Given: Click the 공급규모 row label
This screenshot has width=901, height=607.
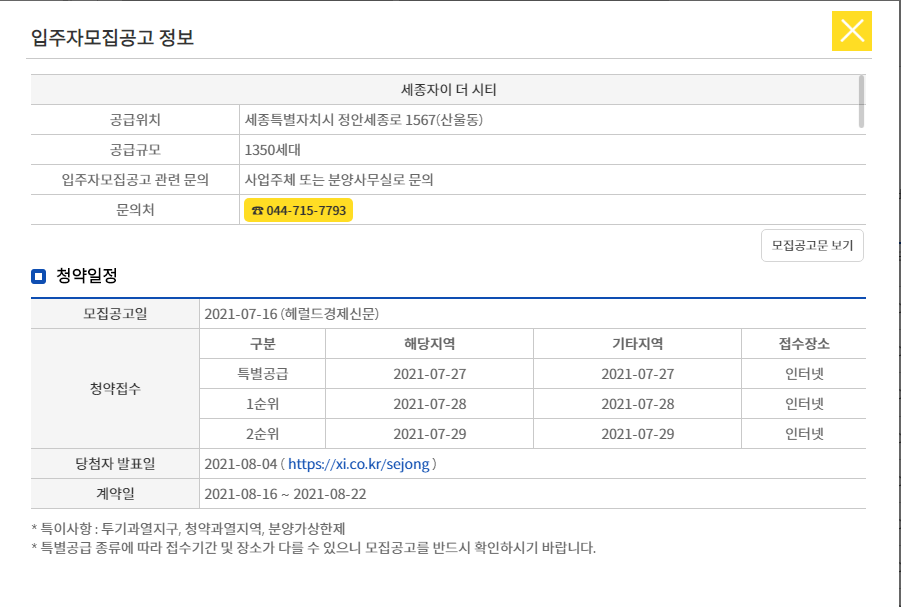Looking at the screenshot, I should pos(135,150).
